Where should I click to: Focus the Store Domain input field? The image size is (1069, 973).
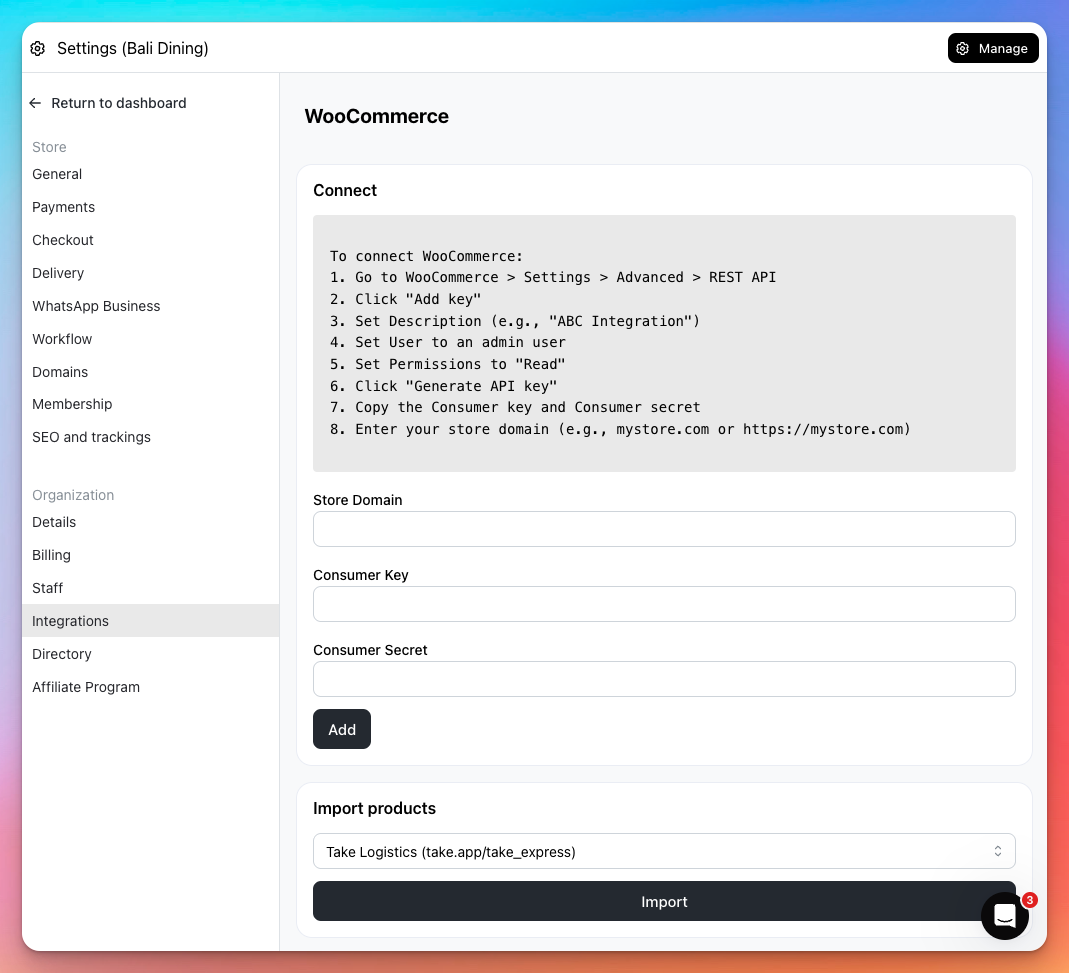tap(664, 529)
